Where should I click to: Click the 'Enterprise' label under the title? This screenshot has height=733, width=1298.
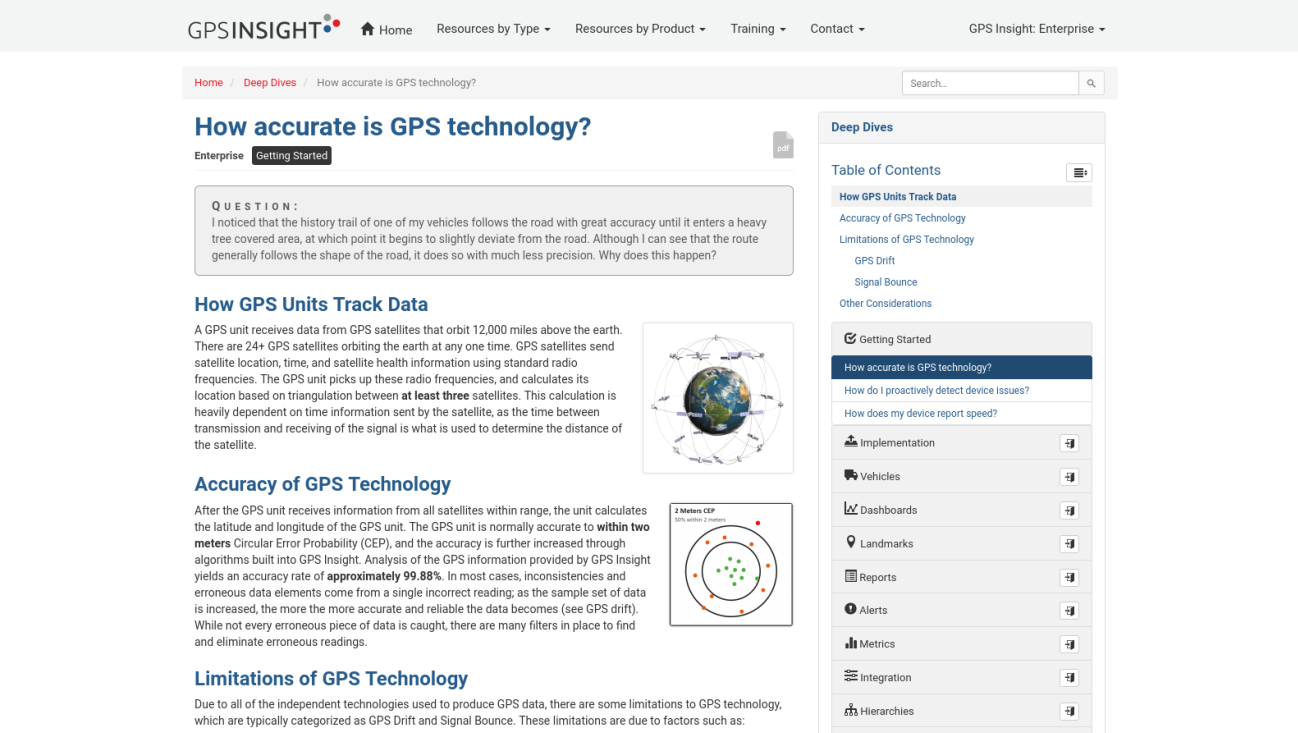point(219,156)
